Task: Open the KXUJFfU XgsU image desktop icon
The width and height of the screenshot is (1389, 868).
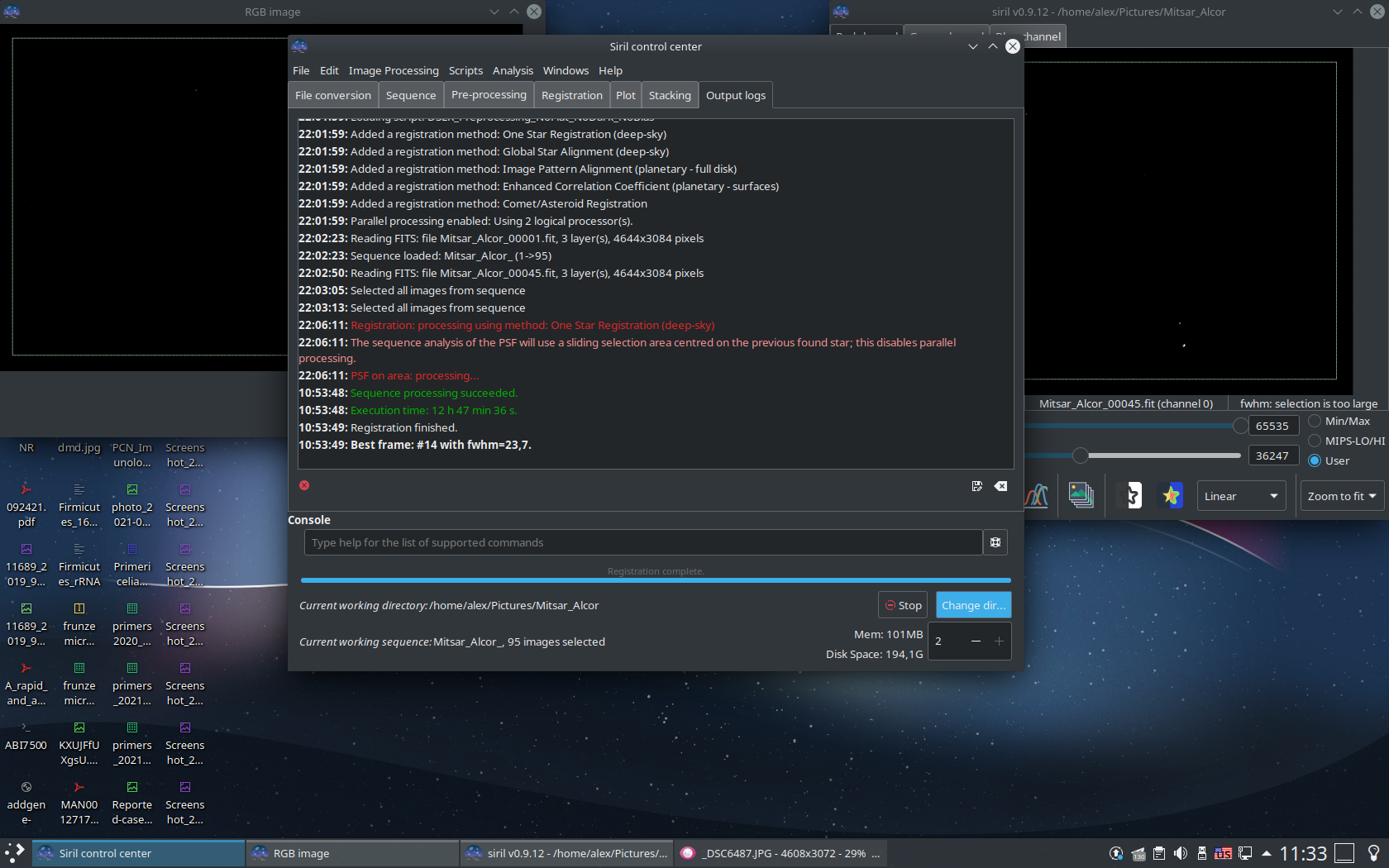Action: coord(79,743)
